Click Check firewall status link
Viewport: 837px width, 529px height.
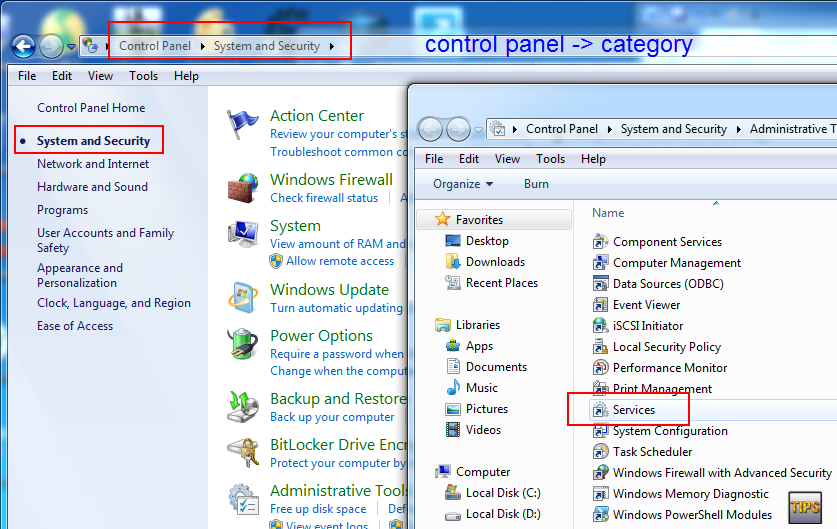point(324,198)
